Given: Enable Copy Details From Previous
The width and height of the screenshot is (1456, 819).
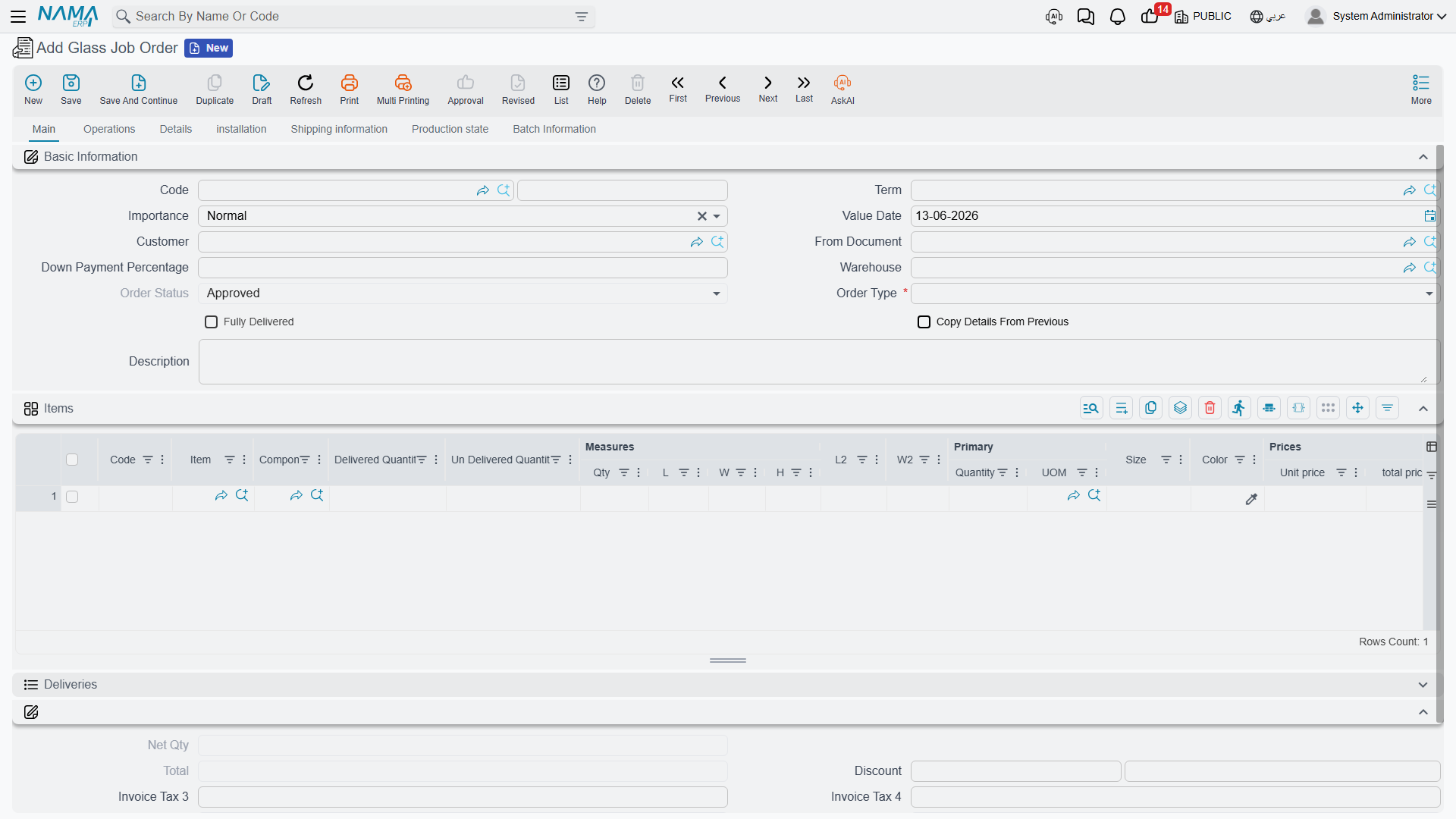Looking at the screenshot, I should pyautogui.click(x=924, y=322).
